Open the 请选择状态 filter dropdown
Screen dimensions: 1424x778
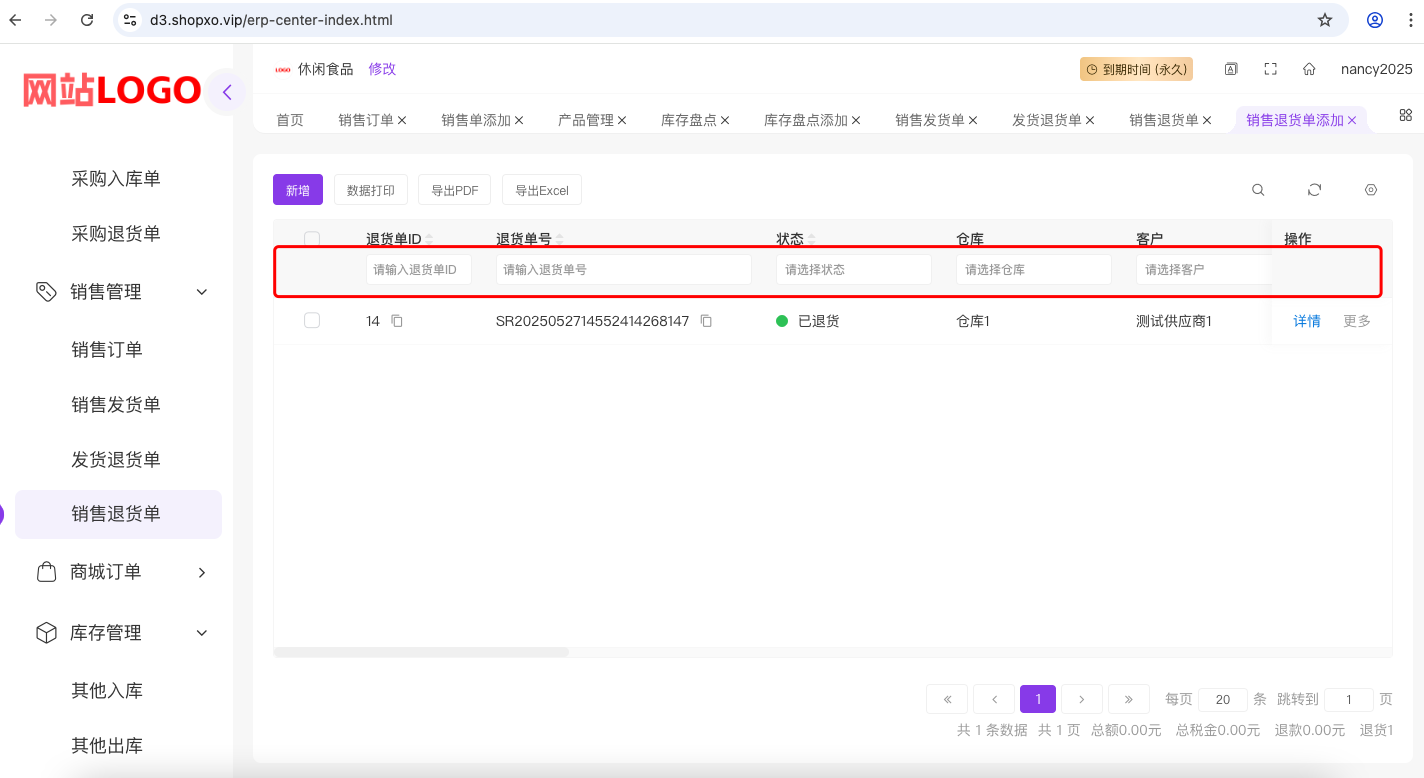[x=854, y=270]
